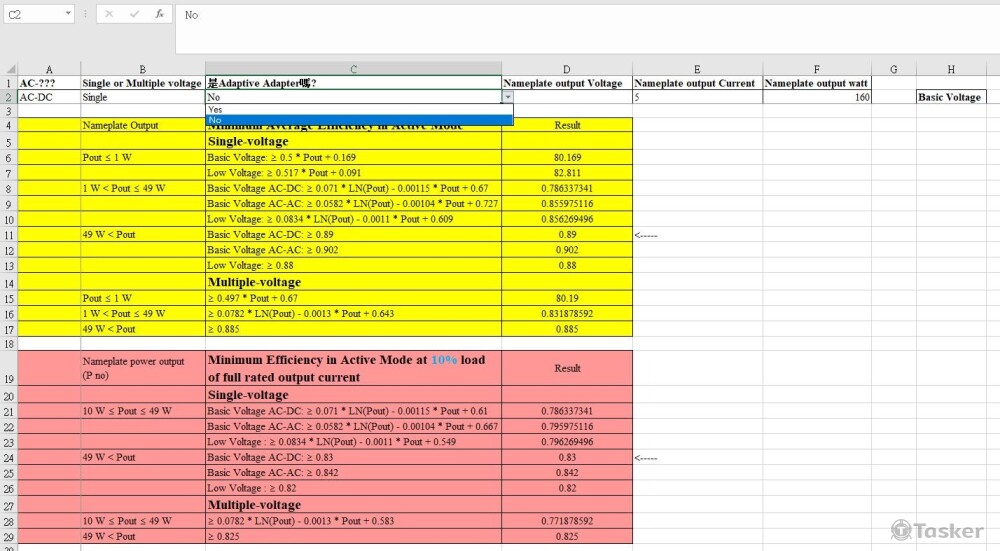Screen dimensions: 1000x551
Task: Click the "Basic Voltage" cell in column H
Action: [950, 98]
